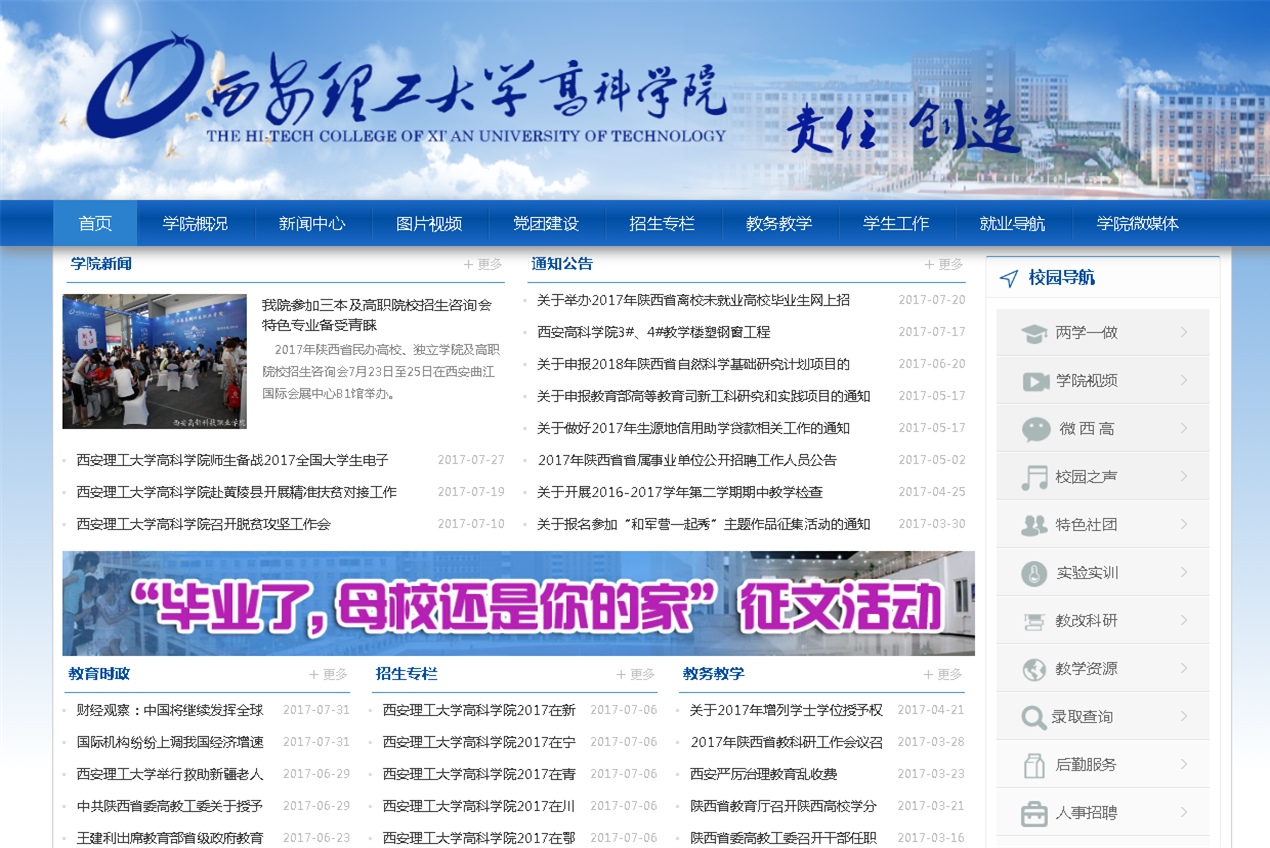This screenshot has width=1270, height=848.
Task: Expand the chevron on 教学资源 row
Action: click(x=1184, y=668)
